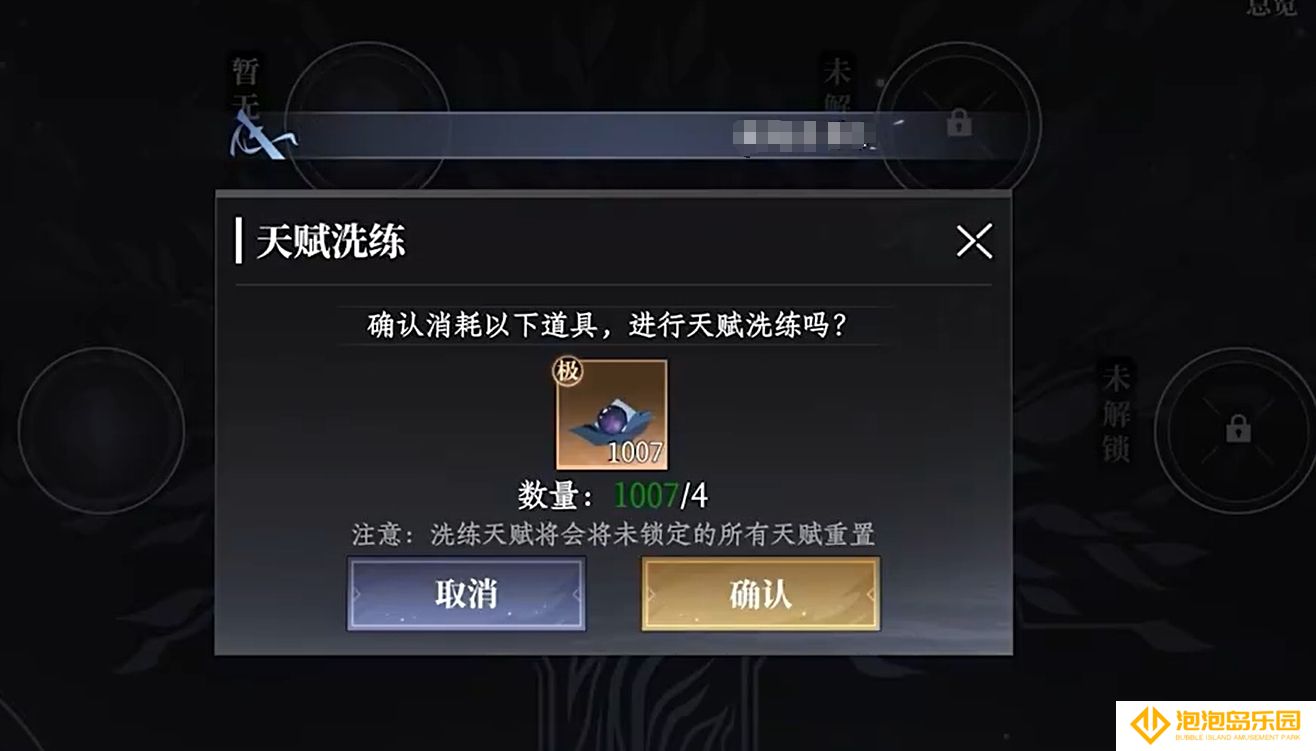Click the 极 rarity badge on item
This screenshot has width=1316, height=751.
(x=568, y=371)
